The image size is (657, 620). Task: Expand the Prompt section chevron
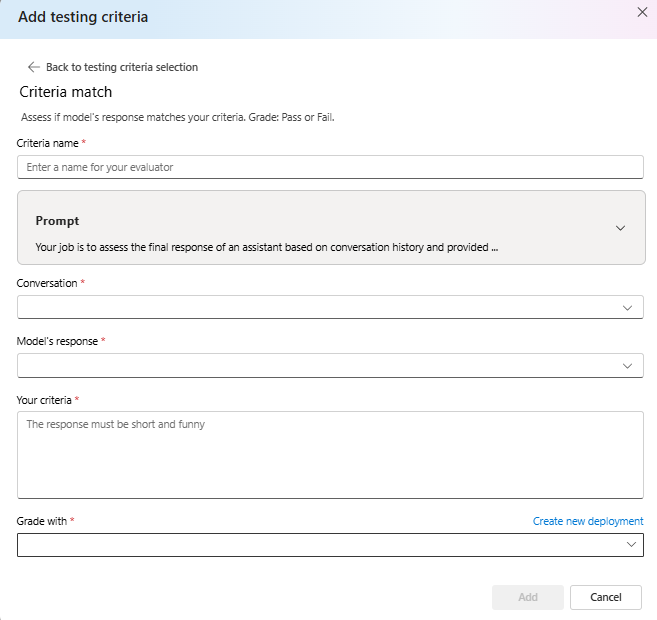pos(620,228)
